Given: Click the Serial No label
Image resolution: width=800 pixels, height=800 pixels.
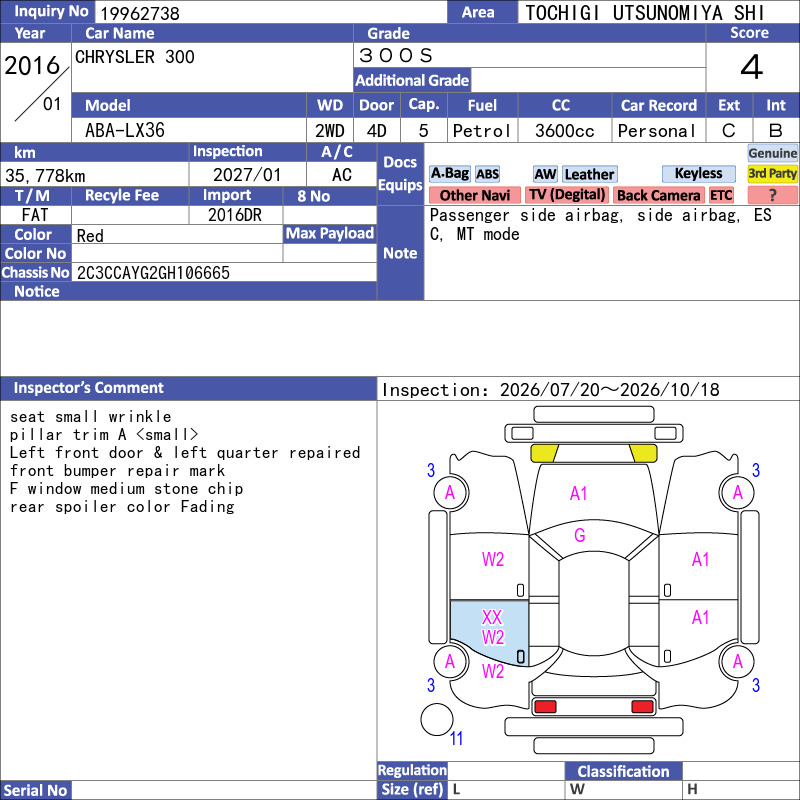Looking at the screenshot, I should (36, 790).
